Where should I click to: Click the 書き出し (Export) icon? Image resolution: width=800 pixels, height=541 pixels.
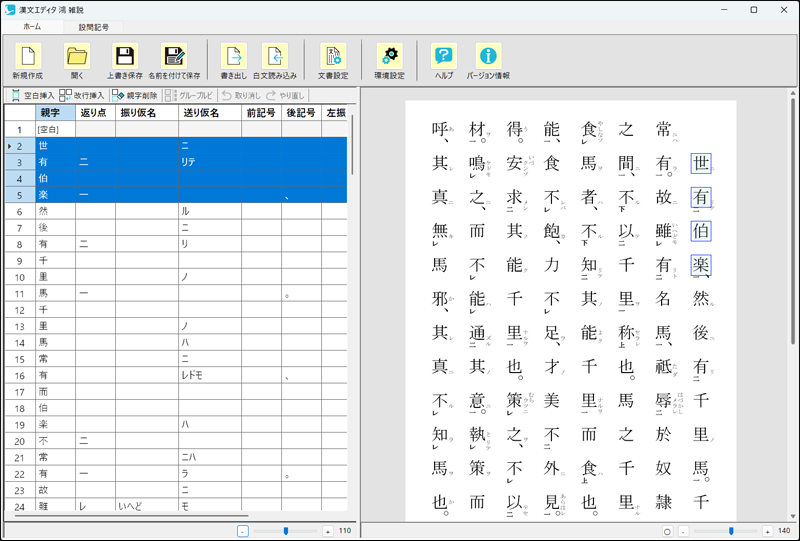pos(233,57)
